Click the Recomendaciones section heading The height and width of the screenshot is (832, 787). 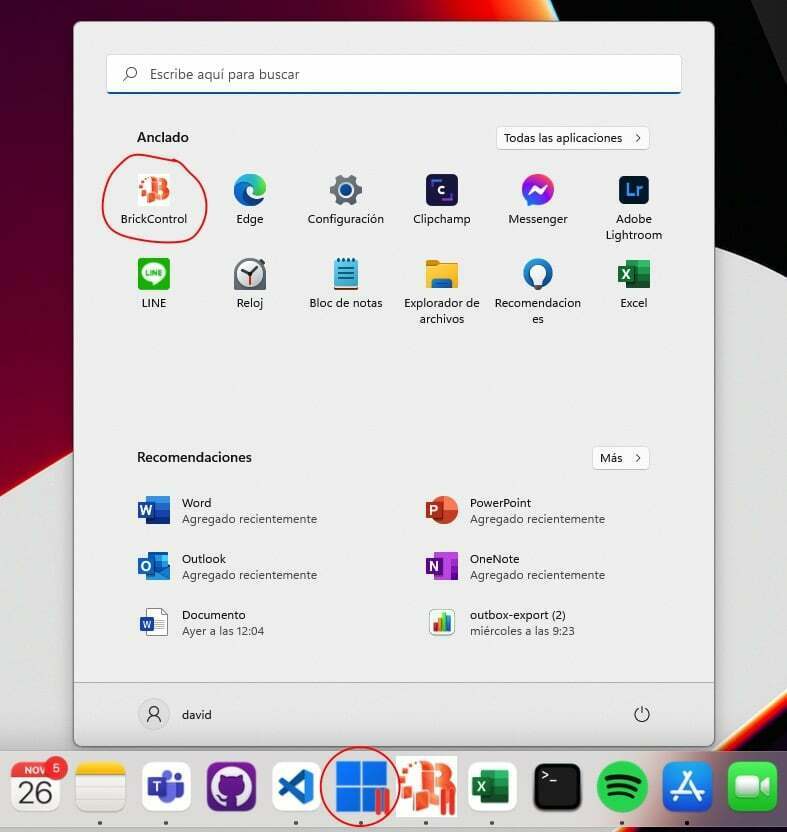tap(194, 457)
